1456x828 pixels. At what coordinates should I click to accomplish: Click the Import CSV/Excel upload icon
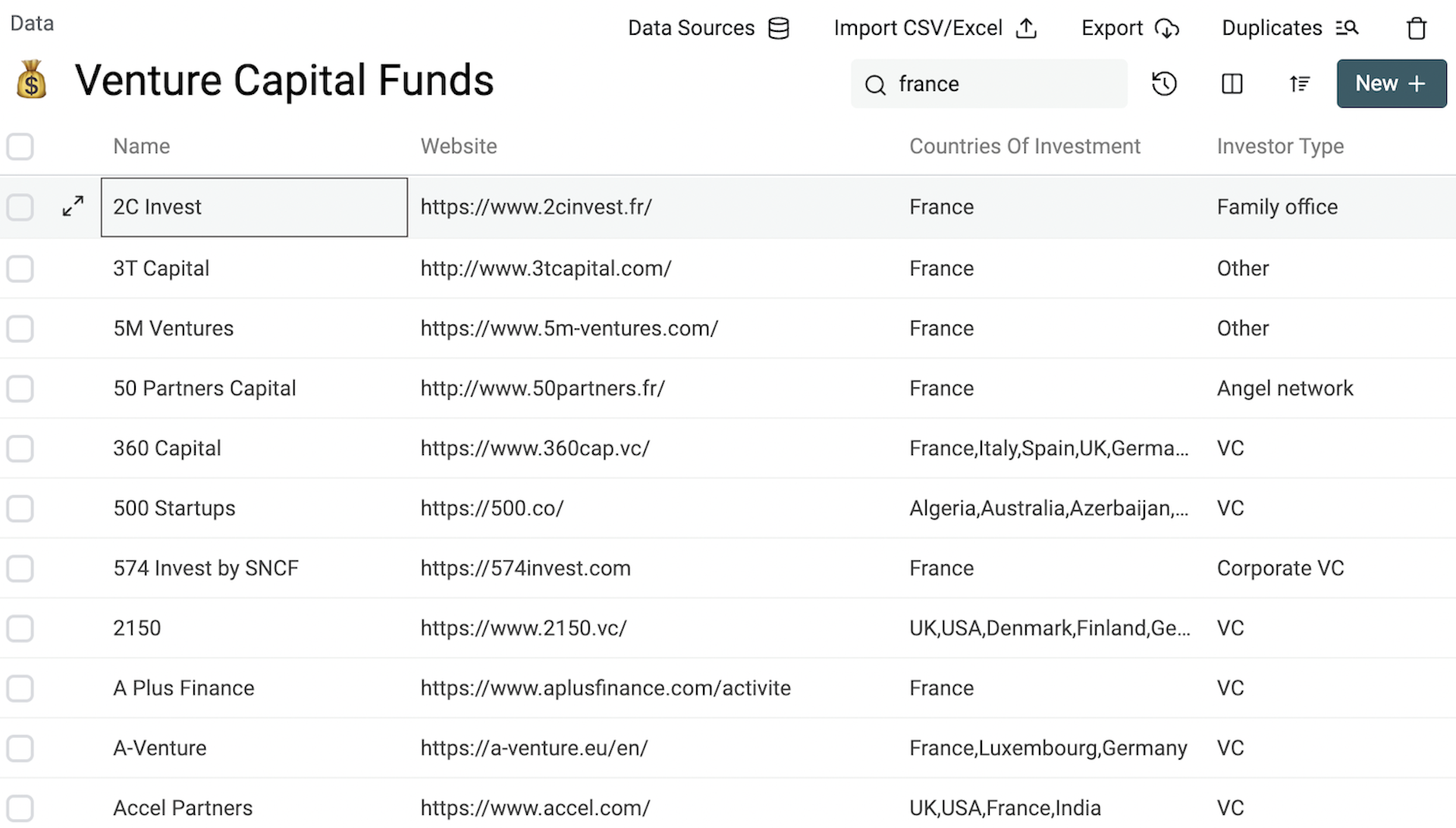point(1026,28)
